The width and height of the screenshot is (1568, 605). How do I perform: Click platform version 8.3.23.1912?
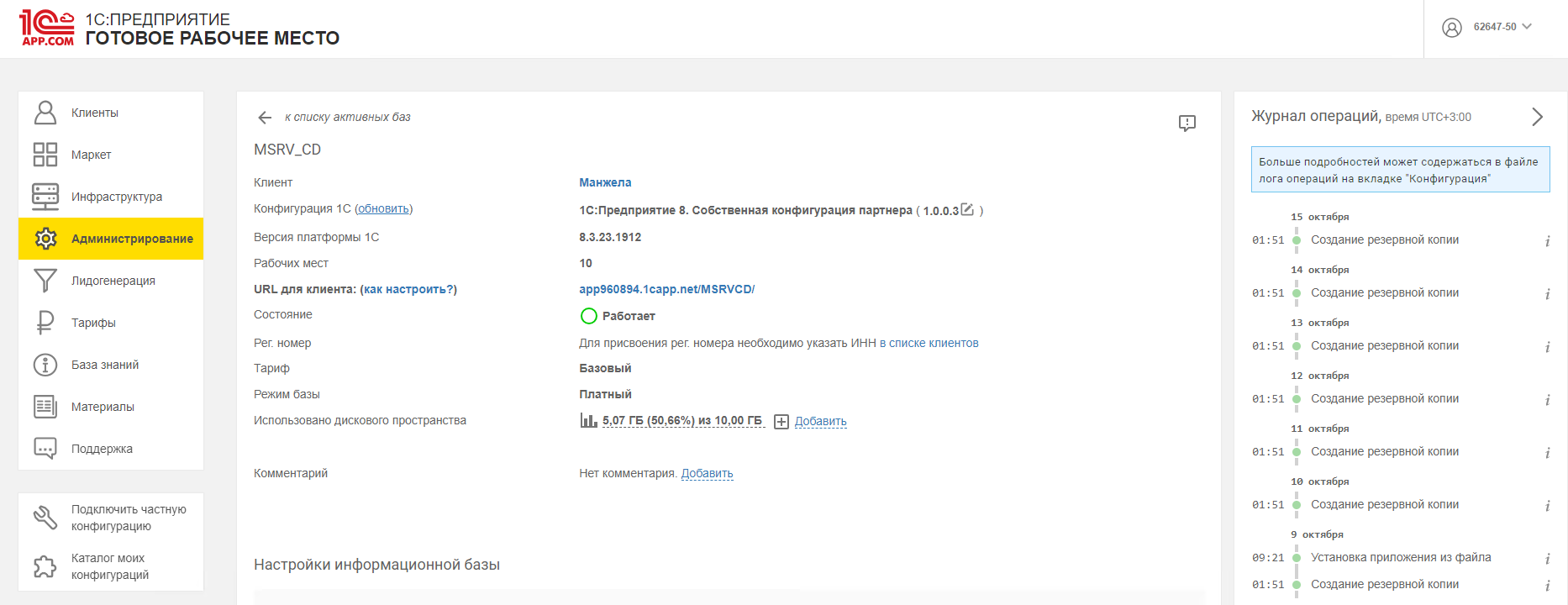tap(610, 237)
